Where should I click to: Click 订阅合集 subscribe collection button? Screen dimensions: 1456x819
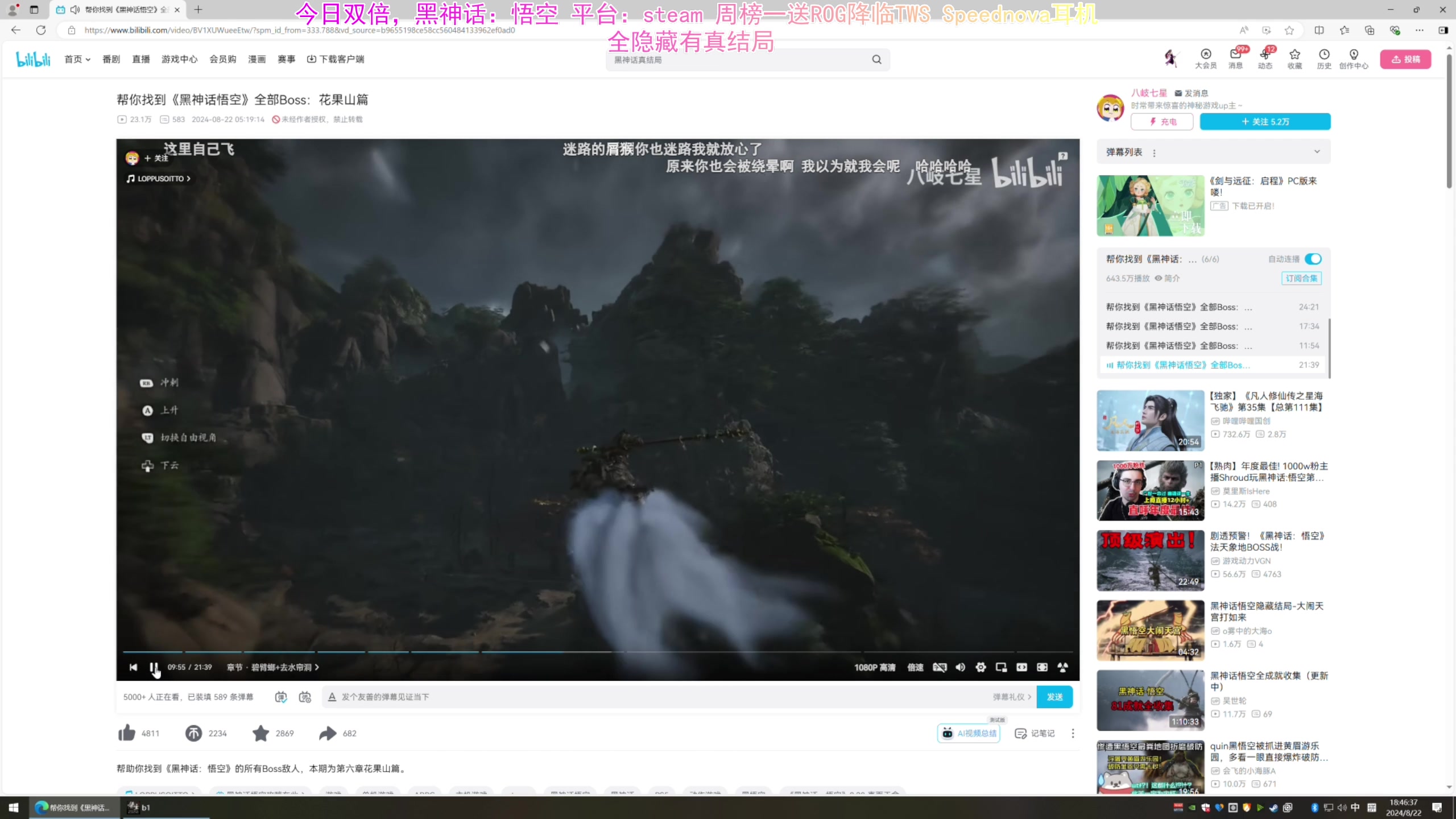[1301, 278]
